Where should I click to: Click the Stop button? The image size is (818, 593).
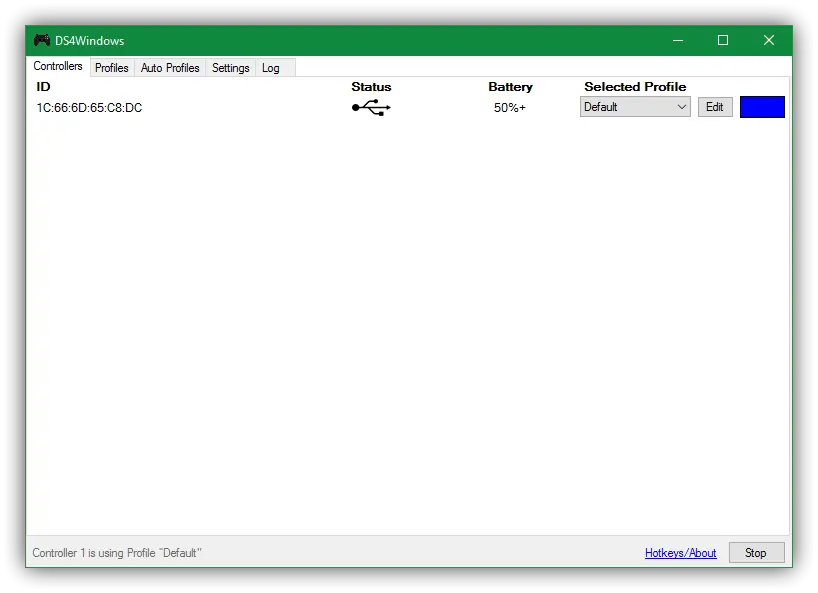756,553
